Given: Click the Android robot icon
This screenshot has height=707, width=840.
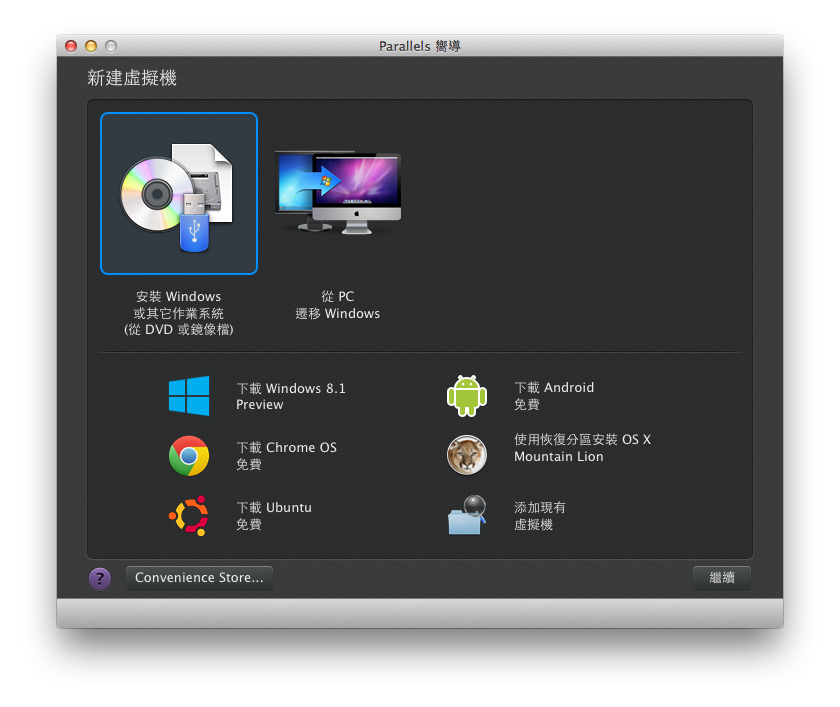Looking at the screenshot, I should click(x=467, y=396).
